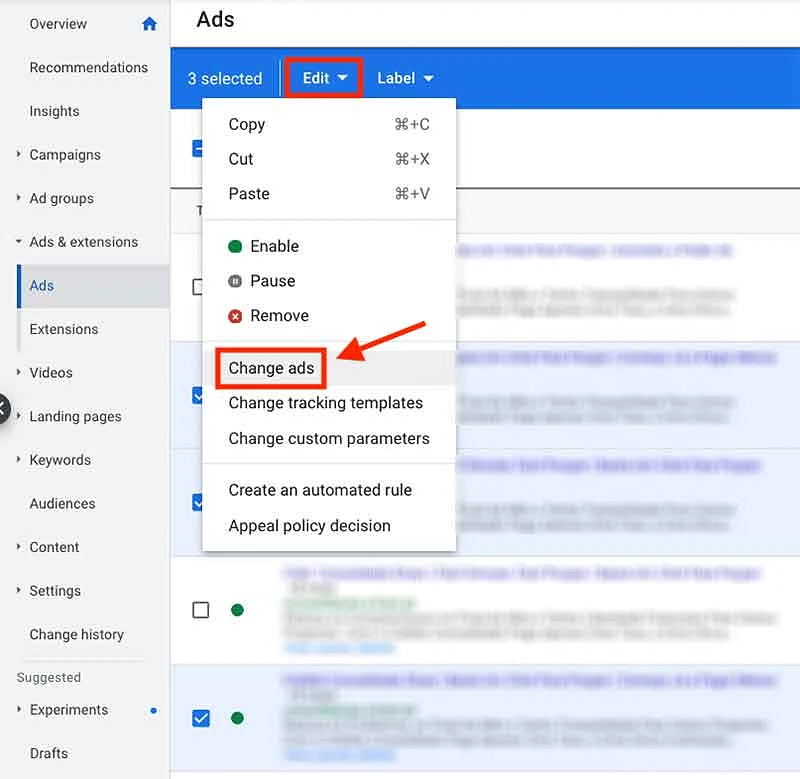This screenshot has width=800, height=779.
Task: Open Recommendations in the sidebar
Action: tap(89, 67)
